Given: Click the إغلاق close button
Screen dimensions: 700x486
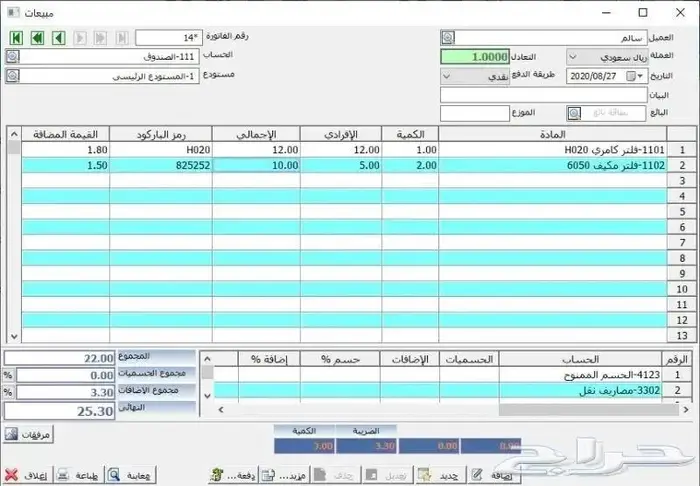Looking at the screenshot, I should pyautogui.click(x=28, y=475).
